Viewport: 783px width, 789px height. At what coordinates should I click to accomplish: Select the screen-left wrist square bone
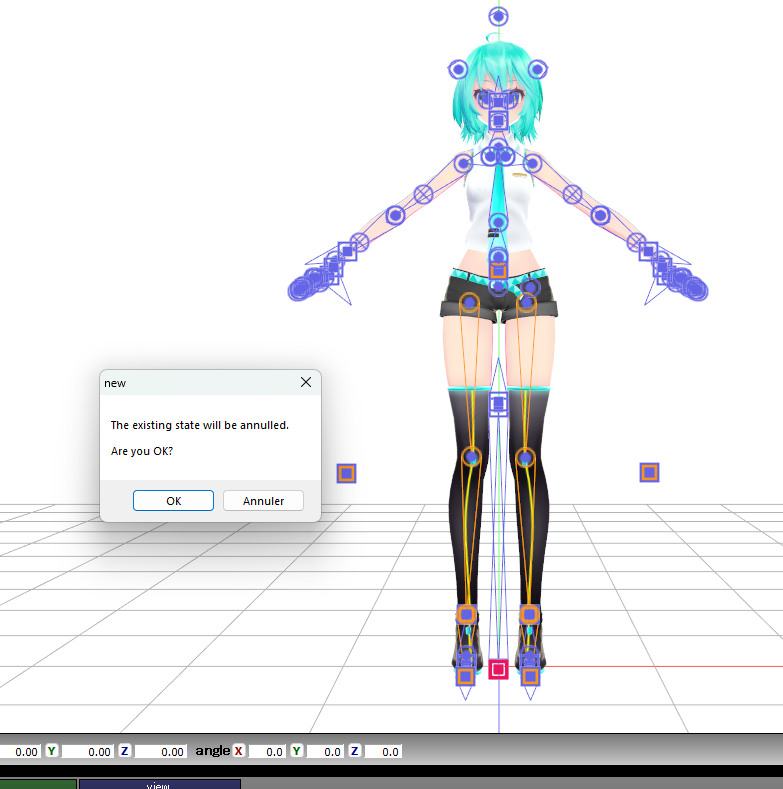pyautogui.click(x=347, y=251)
